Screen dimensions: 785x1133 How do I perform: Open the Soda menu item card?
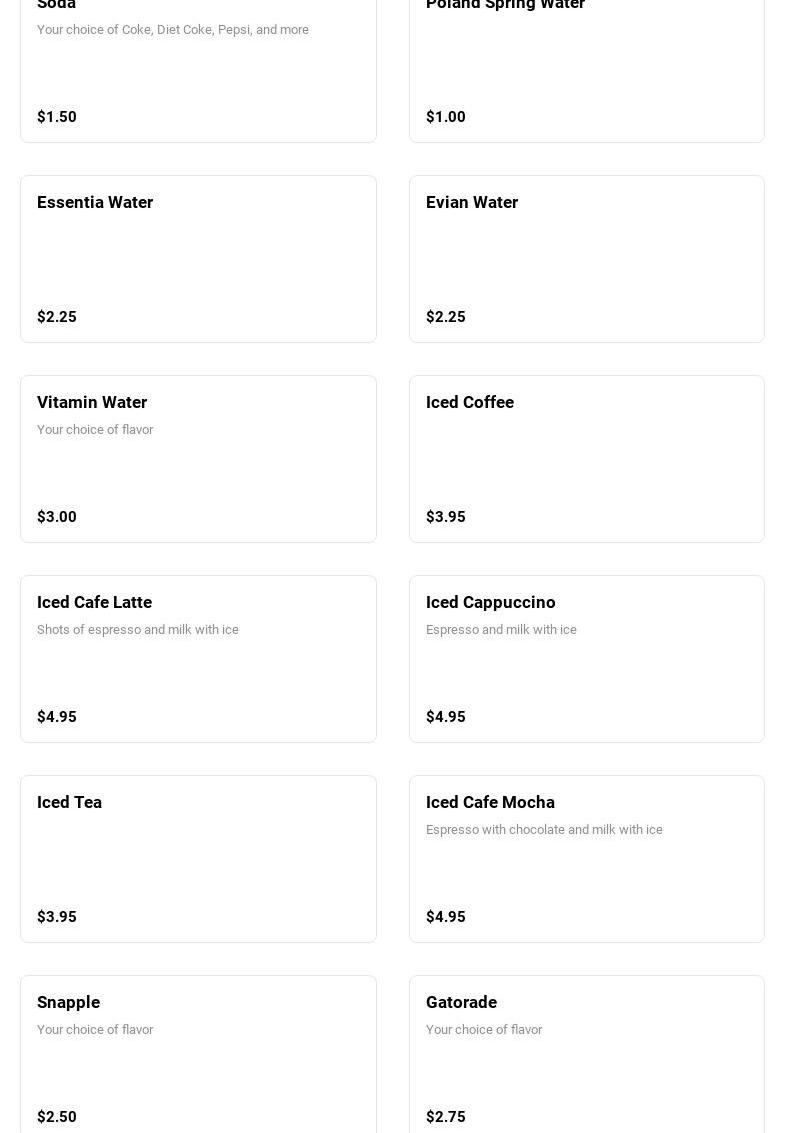198,71
